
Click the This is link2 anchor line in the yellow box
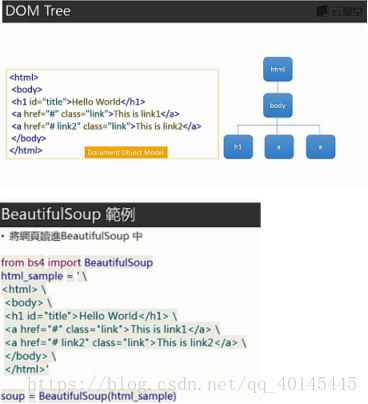click(x=106, y=126)
